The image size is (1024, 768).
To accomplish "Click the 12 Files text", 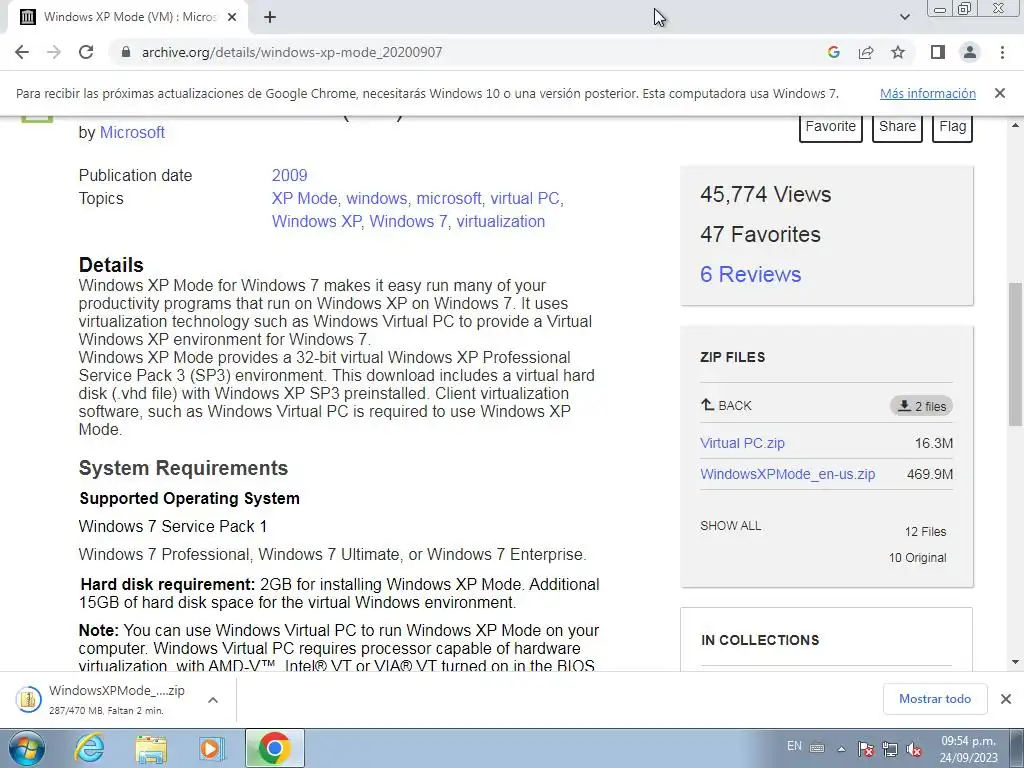I will coord(925,532).
